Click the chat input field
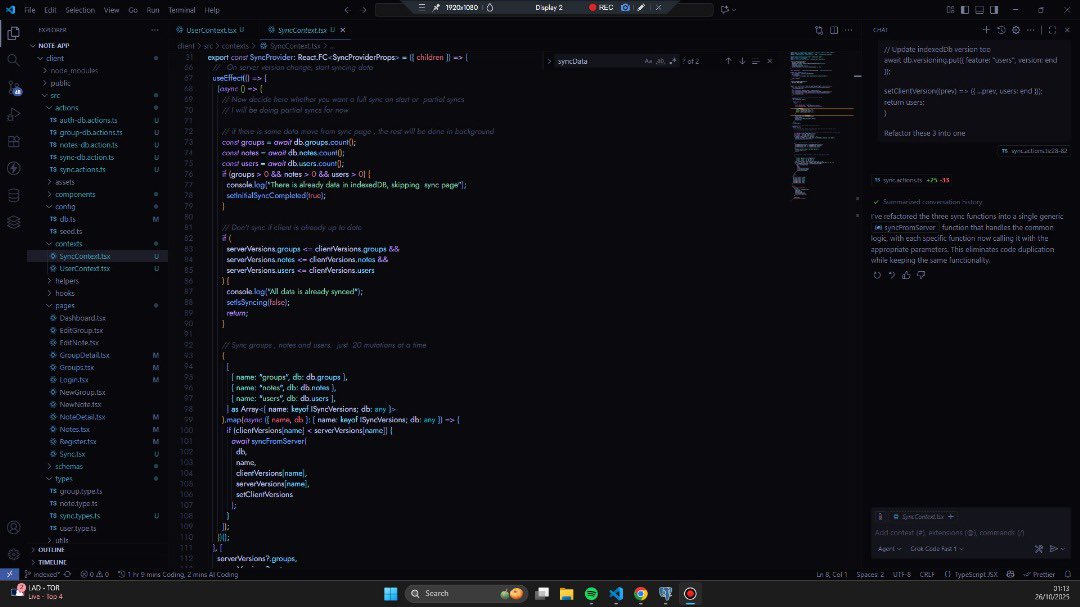The image size is (1080, 607). [x=970, y=533]
